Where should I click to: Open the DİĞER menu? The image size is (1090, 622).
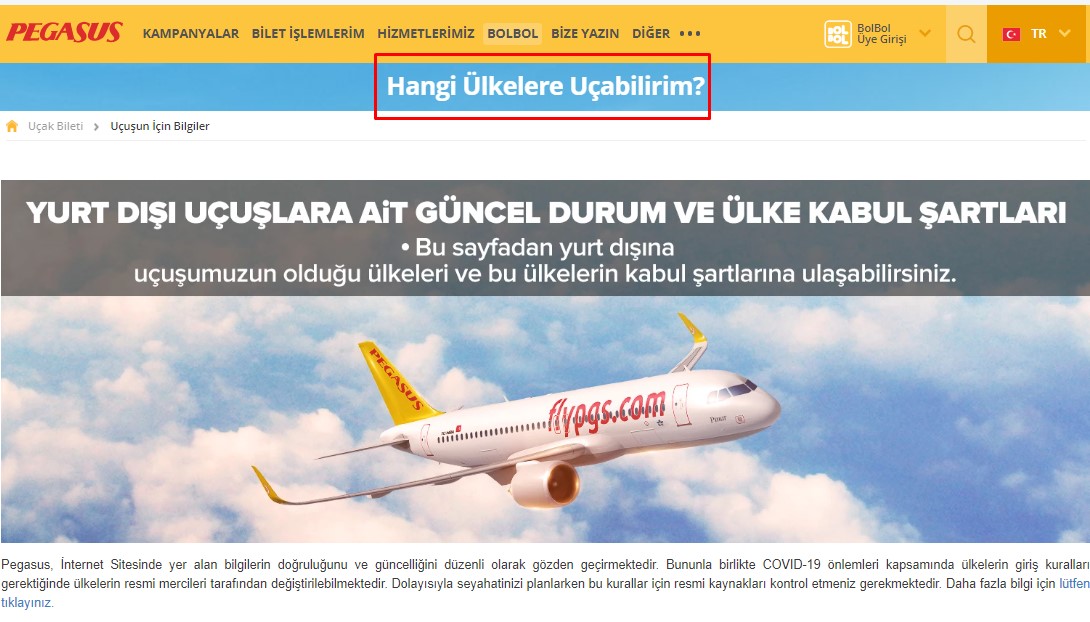click(651, 33)
